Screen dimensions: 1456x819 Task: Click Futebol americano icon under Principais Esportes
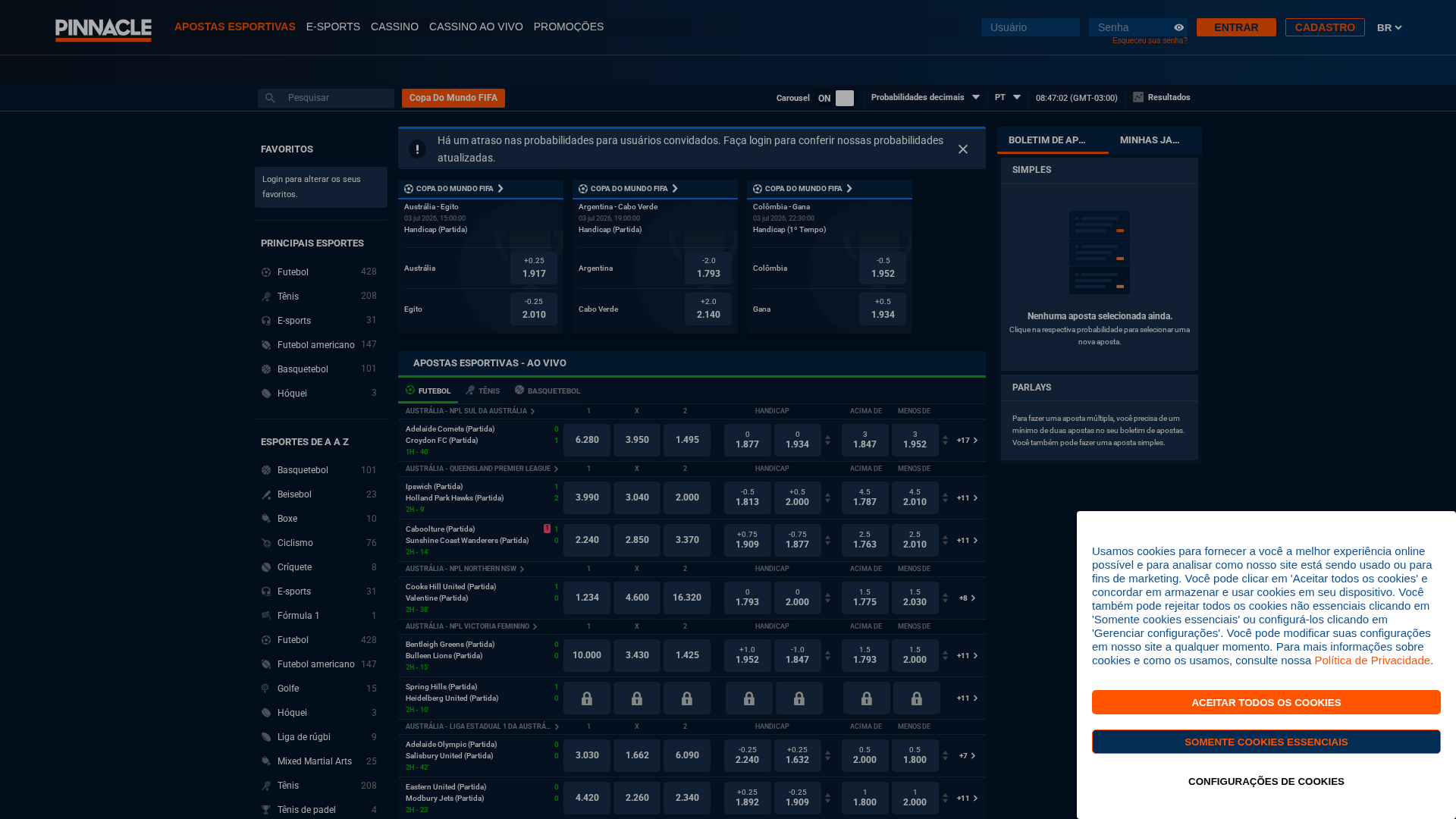click(x=266, y=345)
